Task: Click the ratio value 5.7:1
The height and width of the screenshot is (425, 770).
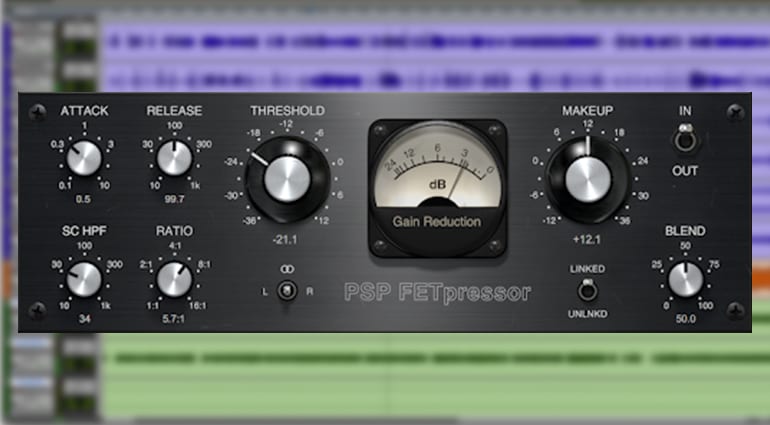Action: (174, 319)
